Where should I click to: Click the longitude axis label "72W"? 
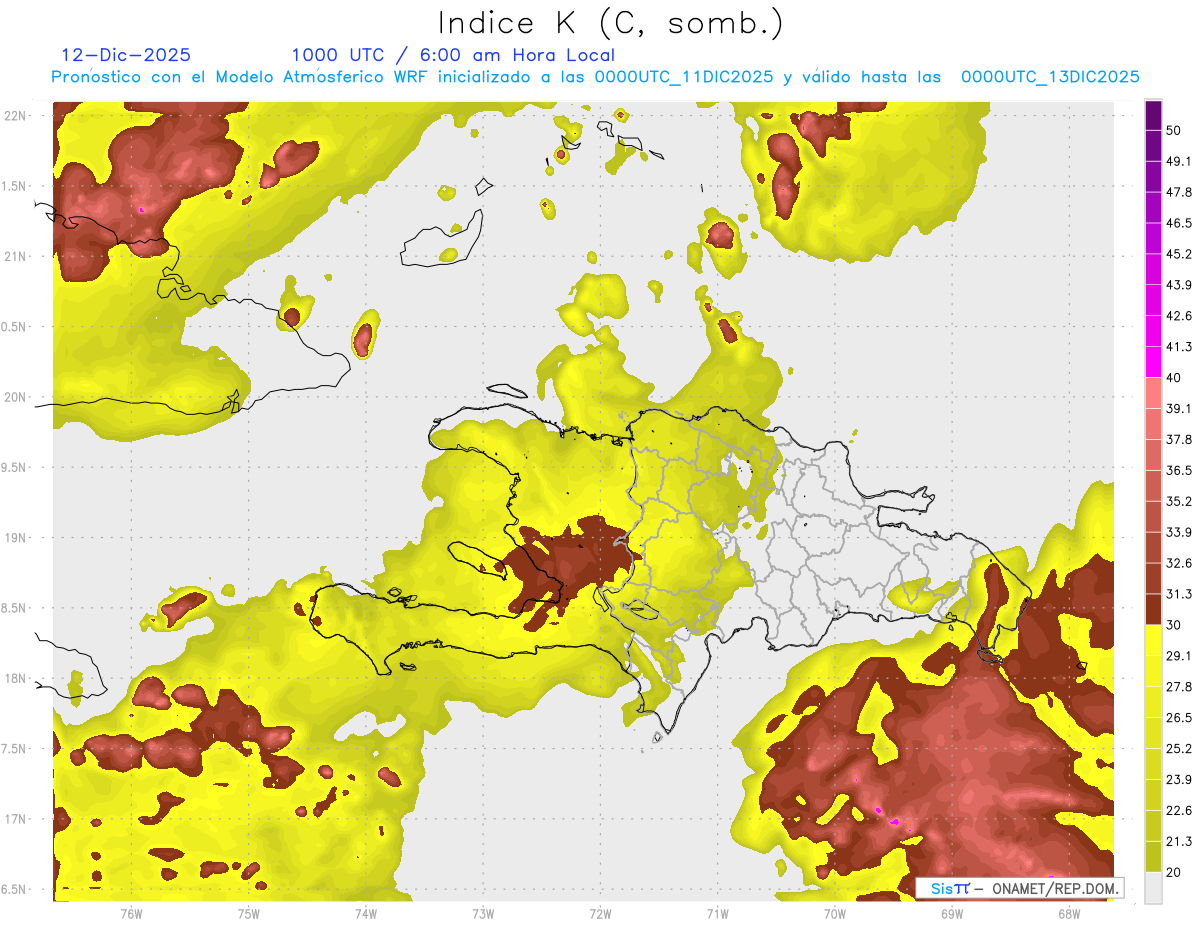(x=600, y=913)
